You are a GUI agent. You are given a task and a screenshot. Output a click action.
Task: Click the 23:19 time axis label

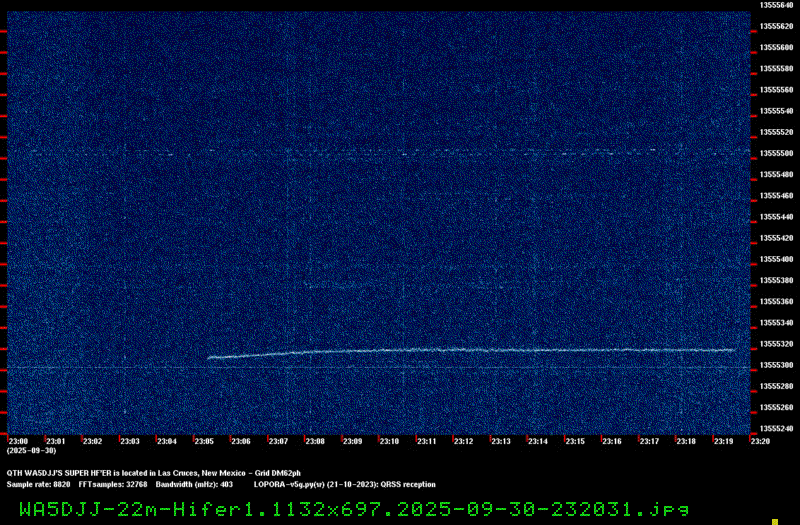tap(723, 441)
